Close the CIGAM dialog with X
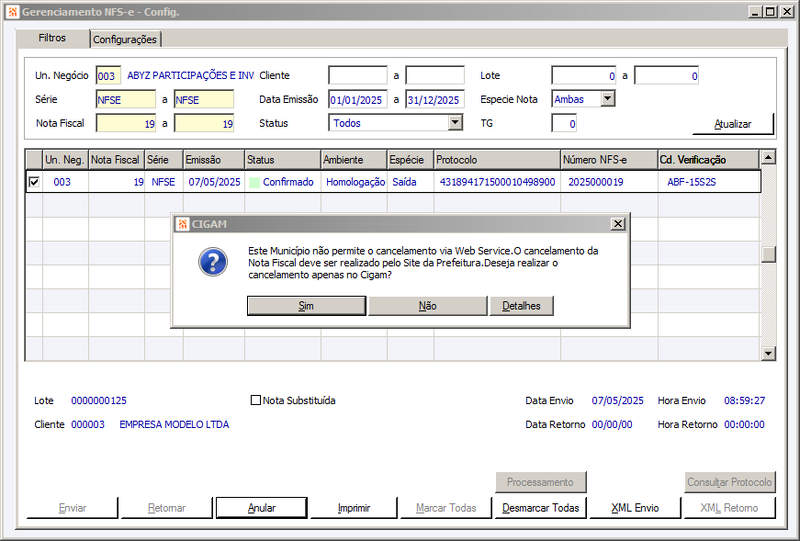The width and height of the screenshot is (800, 541). tap(618, 224)
